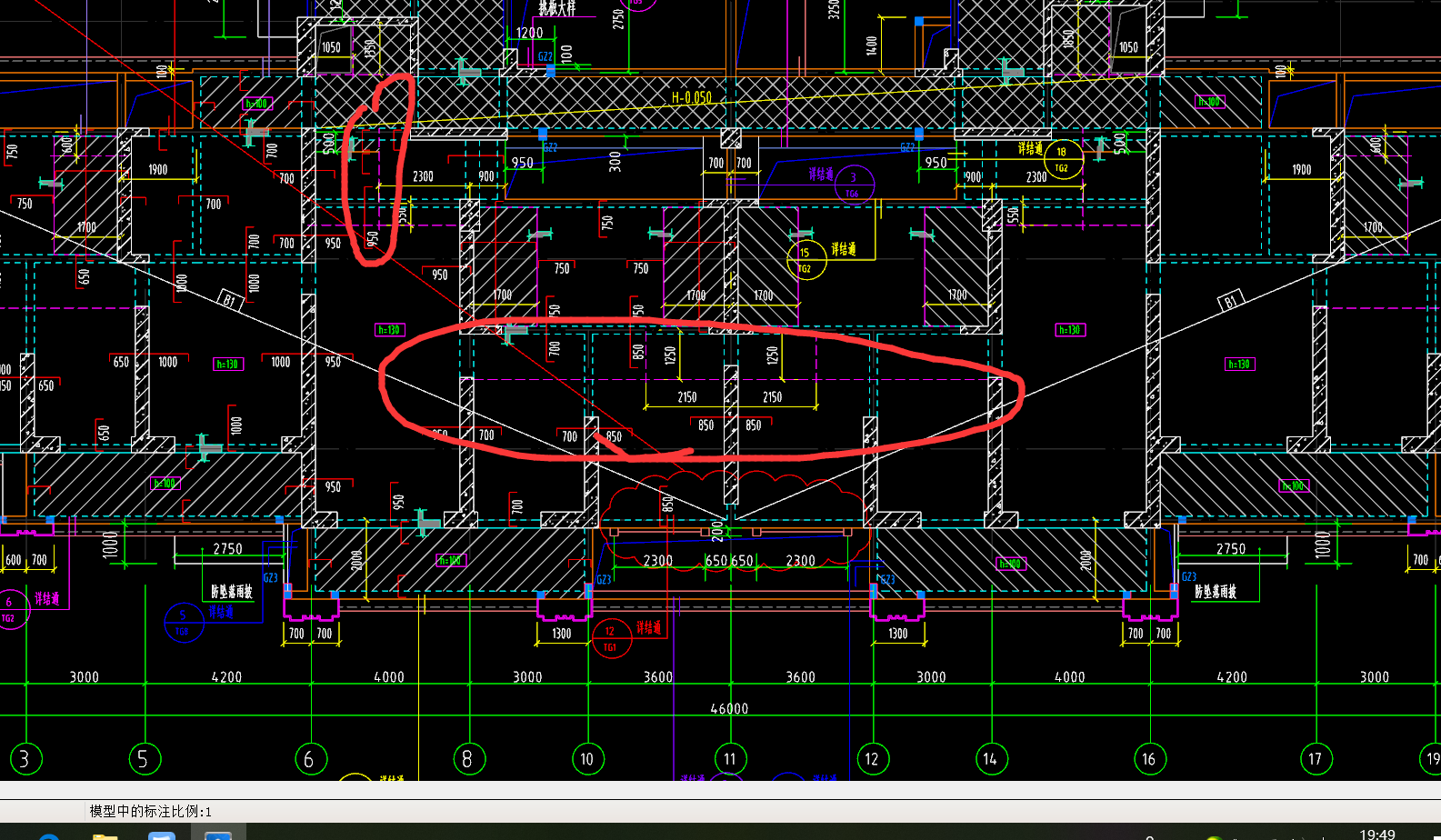
Task: Select the 4200 dimension between axes 16 and 17
Action: (x=1232, y=677)
